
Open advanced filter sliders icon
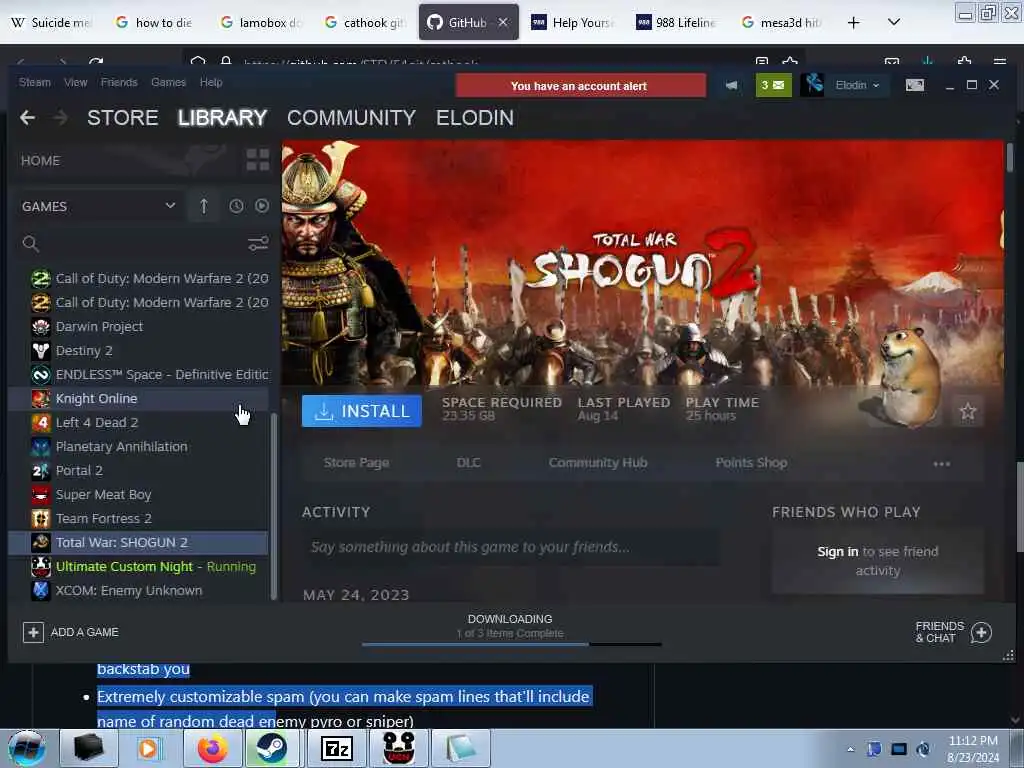pyautogui.click(x=258, y=244)
